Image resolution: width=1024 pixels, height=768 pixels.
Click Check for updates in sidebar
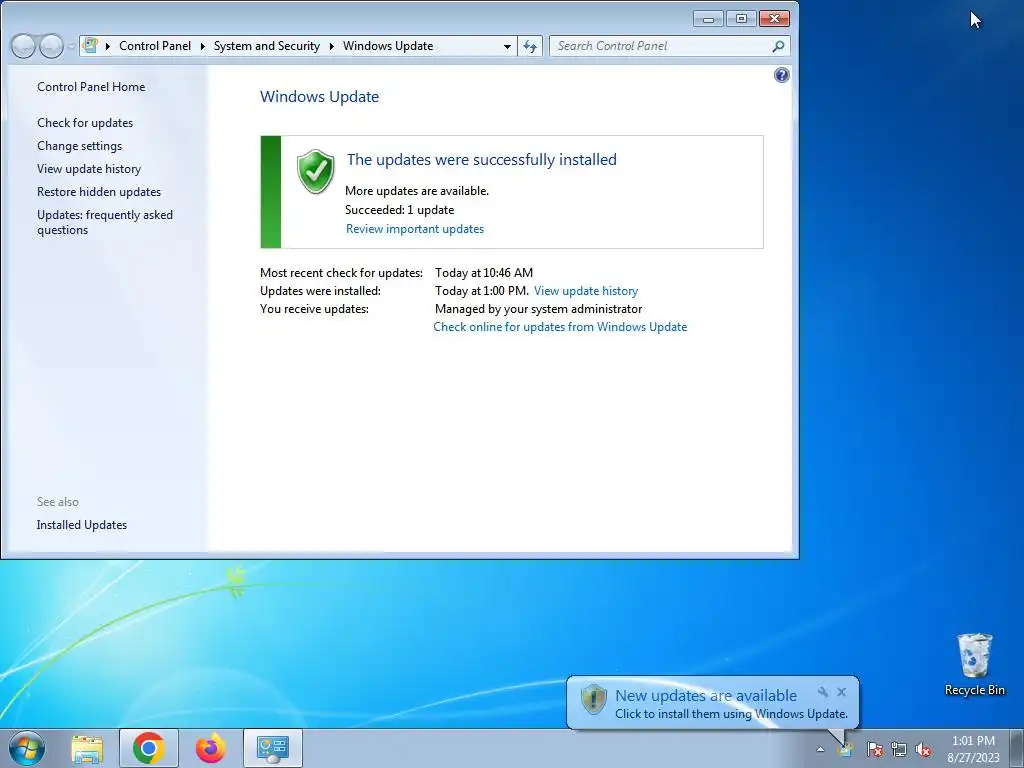[x=85, y=123]
